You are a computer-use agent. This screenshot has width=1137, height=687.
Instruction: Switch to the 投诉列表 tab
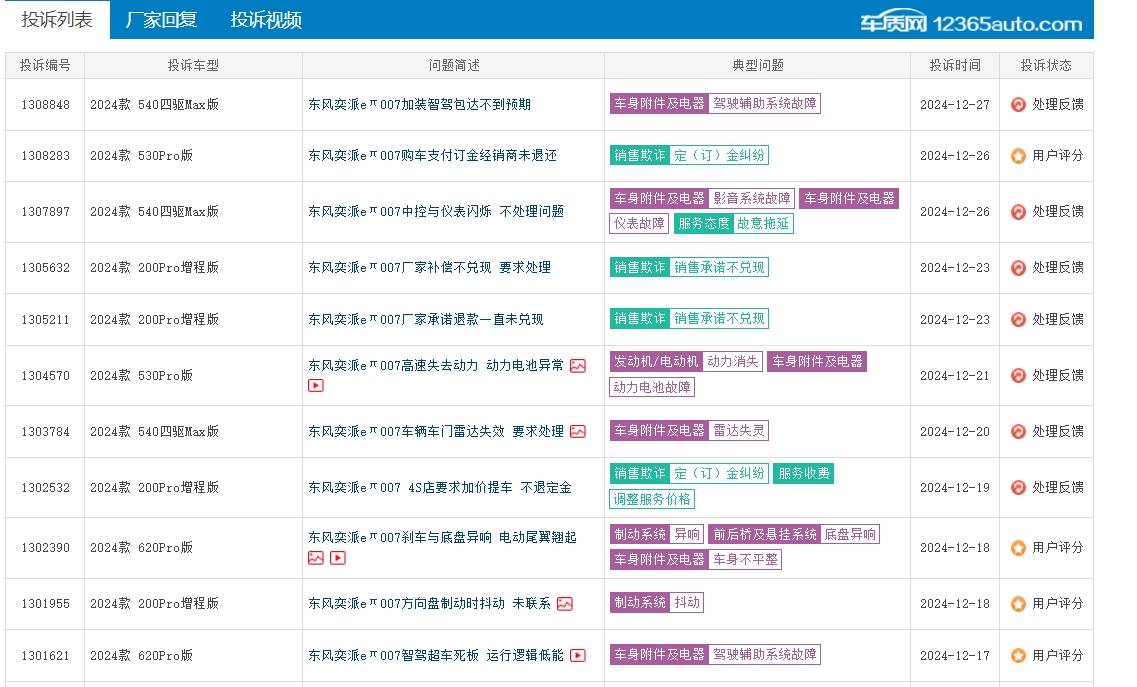pyautogui.click(x=57, y=20)
